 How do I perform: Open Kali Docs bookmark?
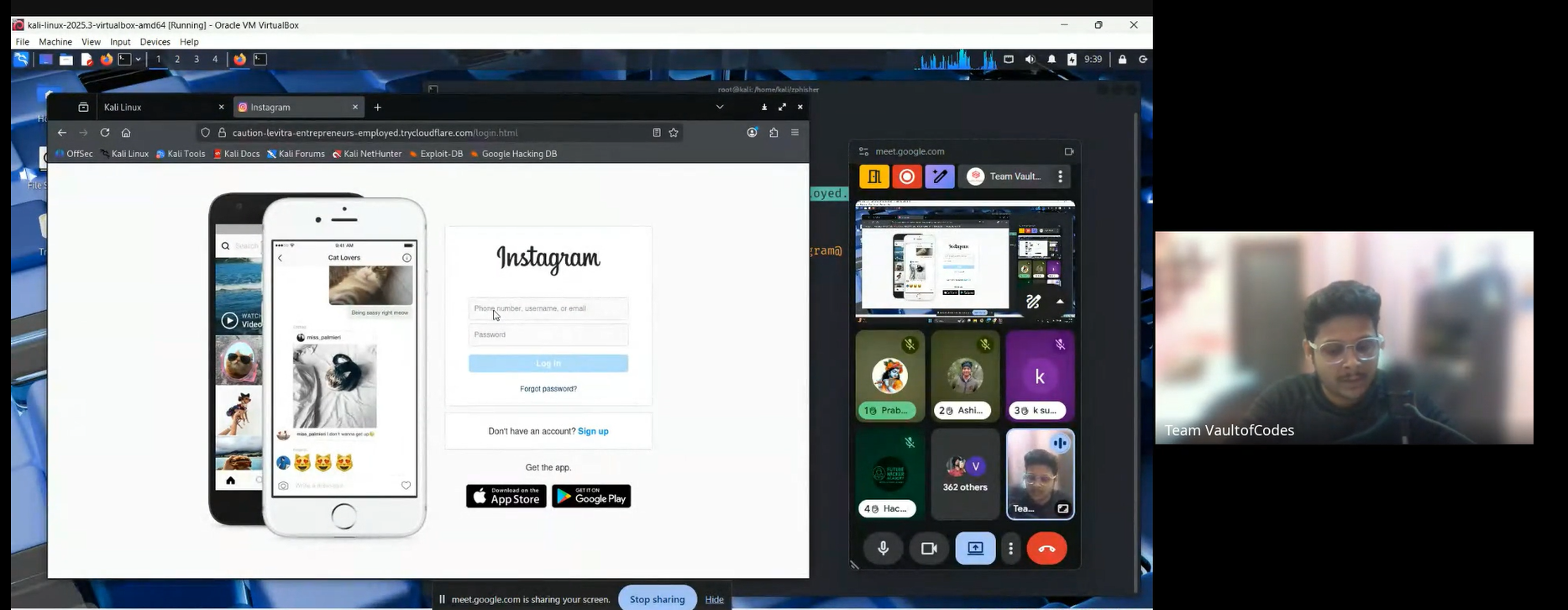(x=237, y=154)
